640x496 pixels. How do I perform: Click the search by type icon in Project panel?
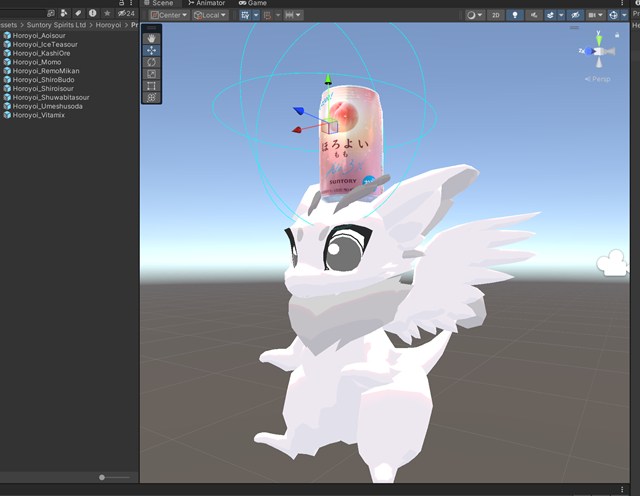click(64, 13)
